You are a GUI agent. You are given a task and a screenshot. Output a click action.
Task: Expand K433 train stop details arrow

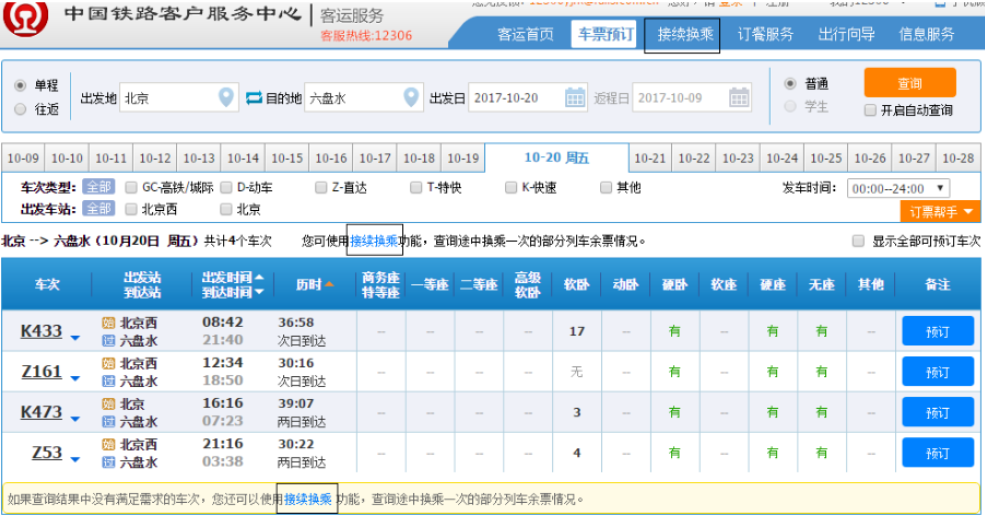pos(75,338)
